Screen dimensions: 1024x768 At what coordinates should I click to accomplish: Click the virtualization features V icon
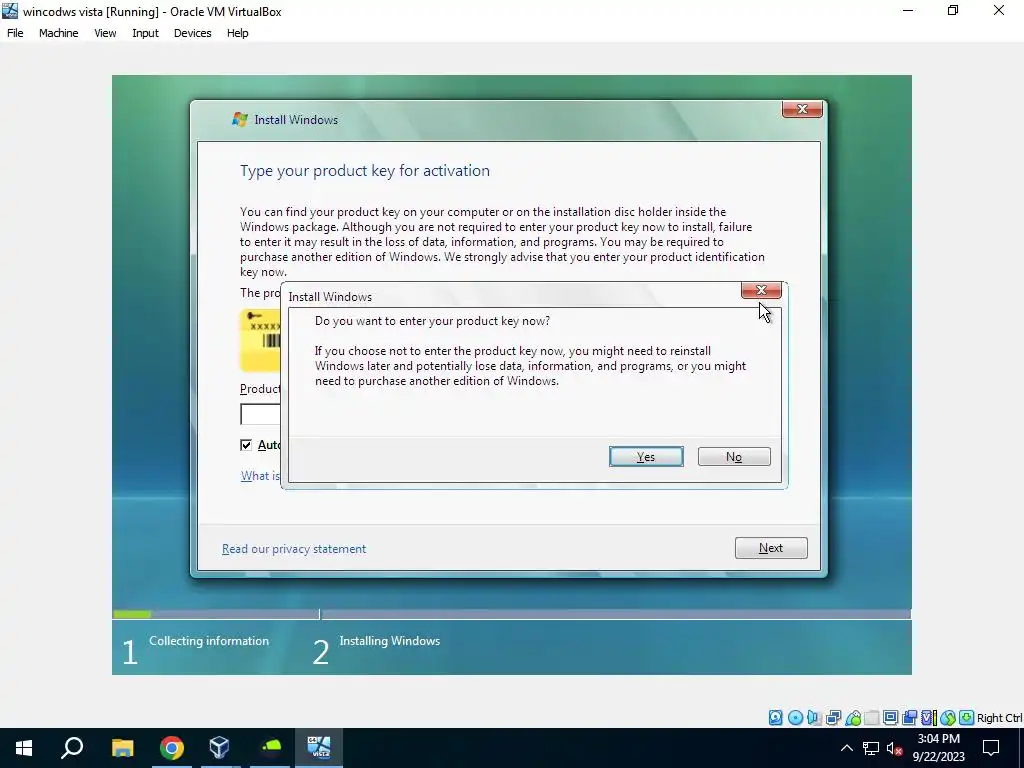click(928, 718)
